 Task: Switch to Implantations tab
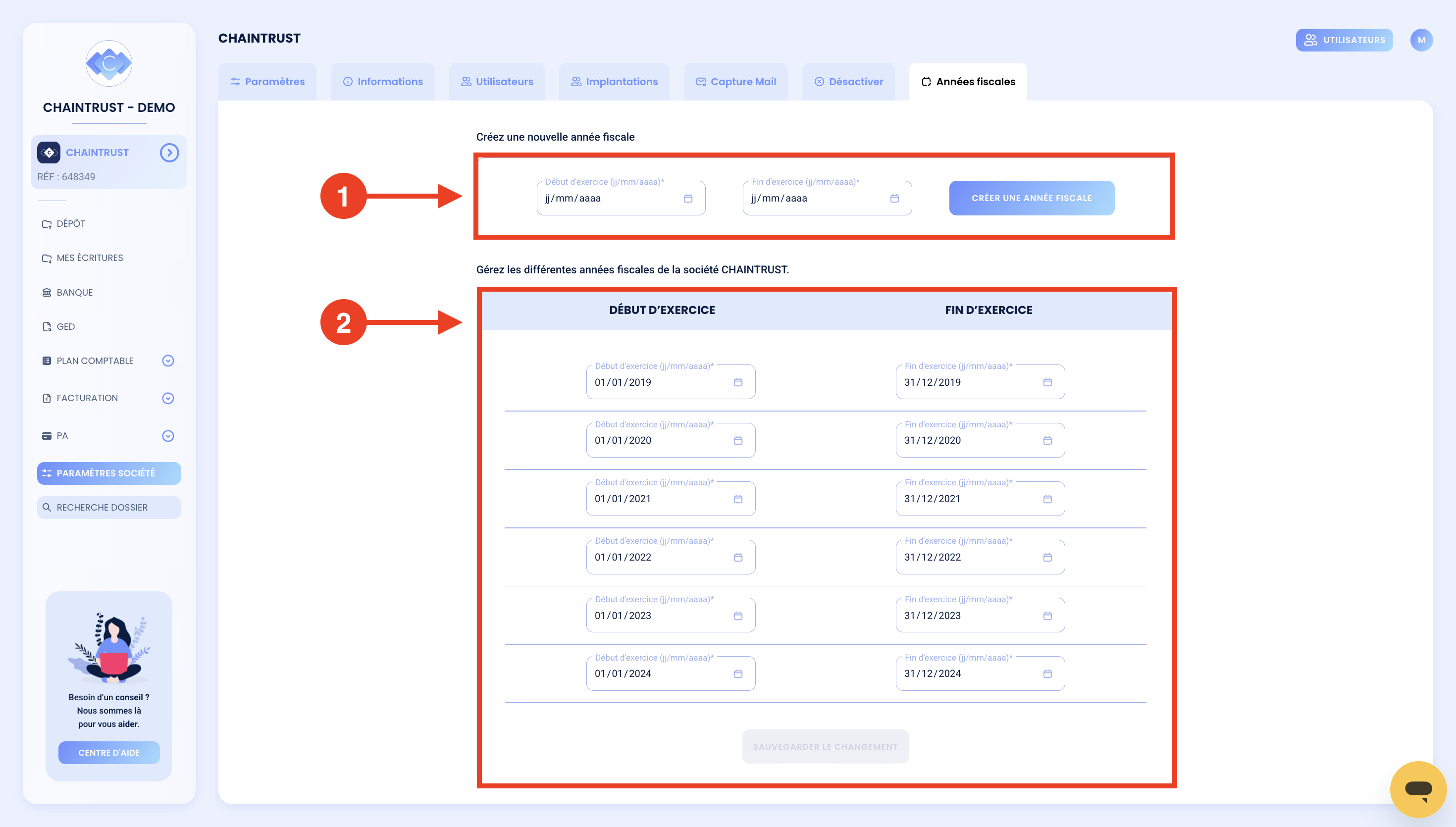(x=615, y=82)
